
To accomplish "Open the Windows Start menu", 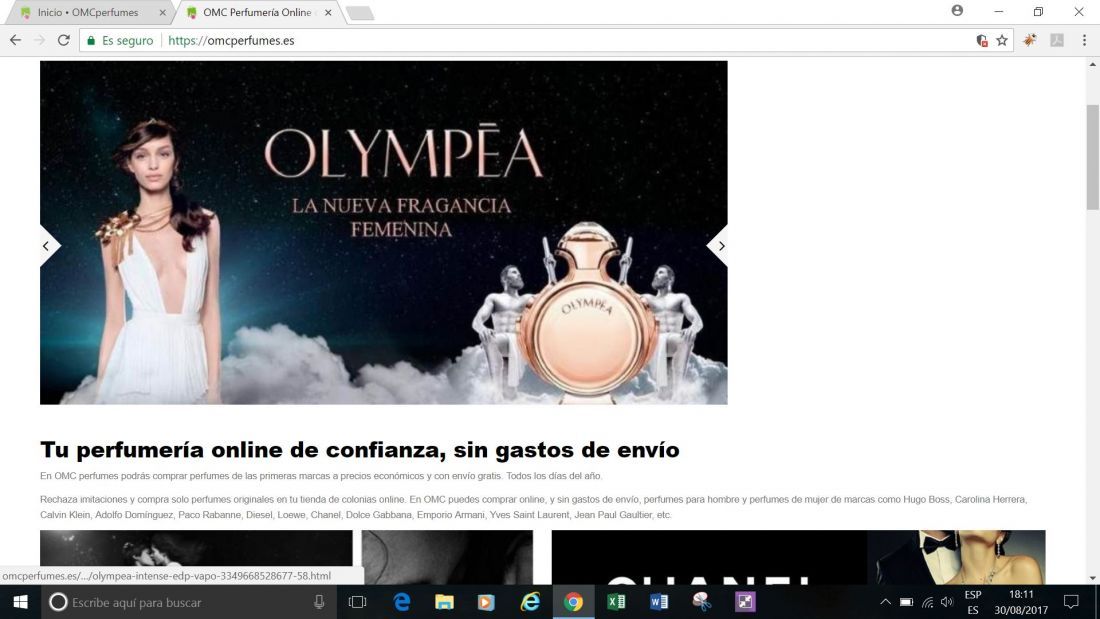I will pos(20,602).
